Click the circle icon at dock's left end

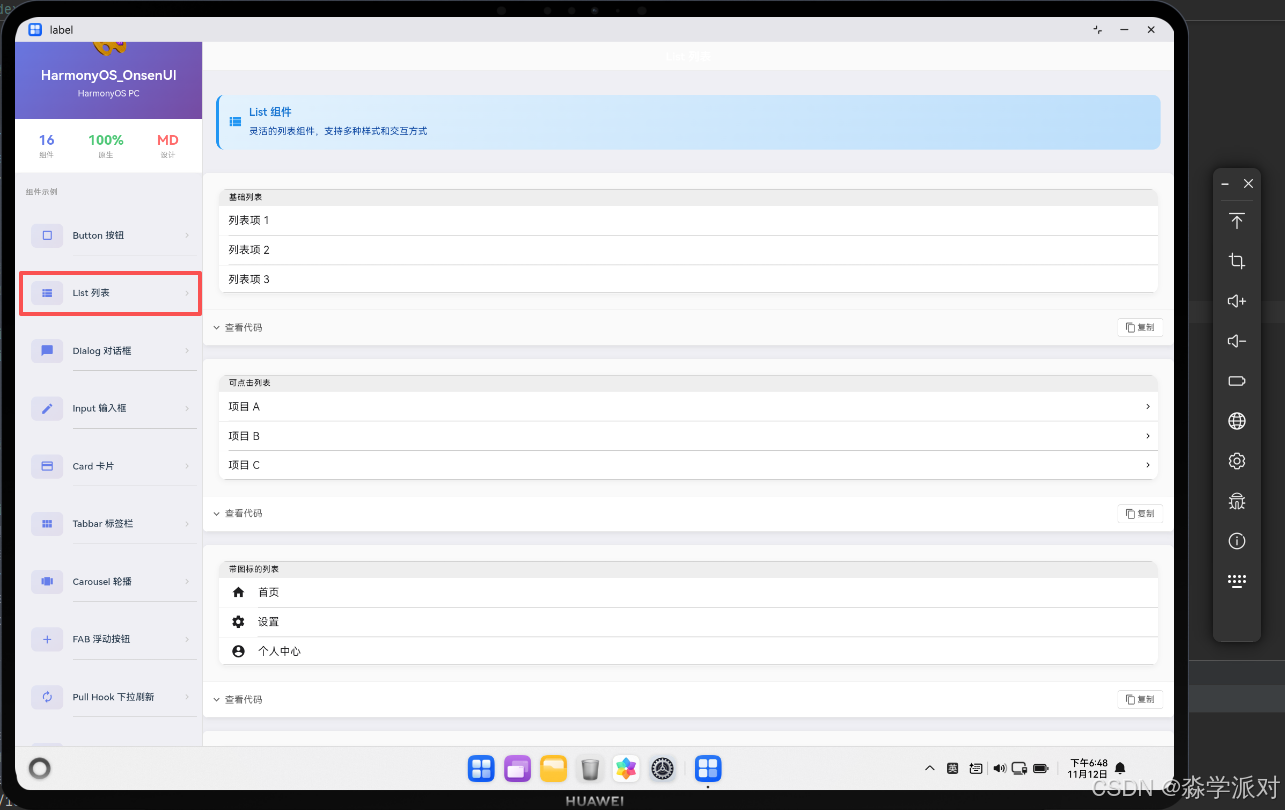[x=40, y=768]
